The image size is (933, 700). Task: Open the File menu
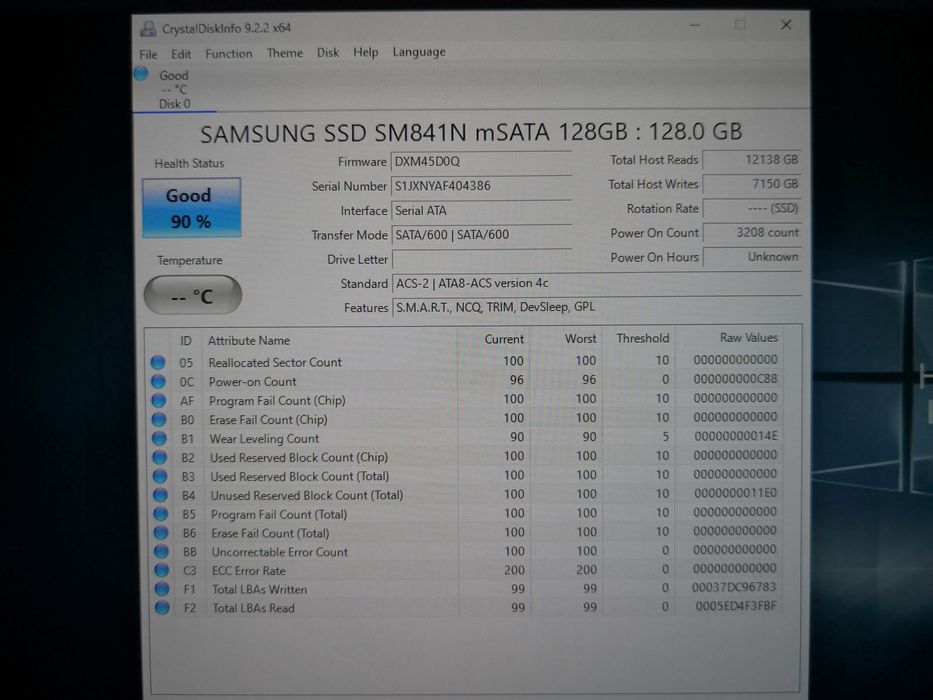148,54
